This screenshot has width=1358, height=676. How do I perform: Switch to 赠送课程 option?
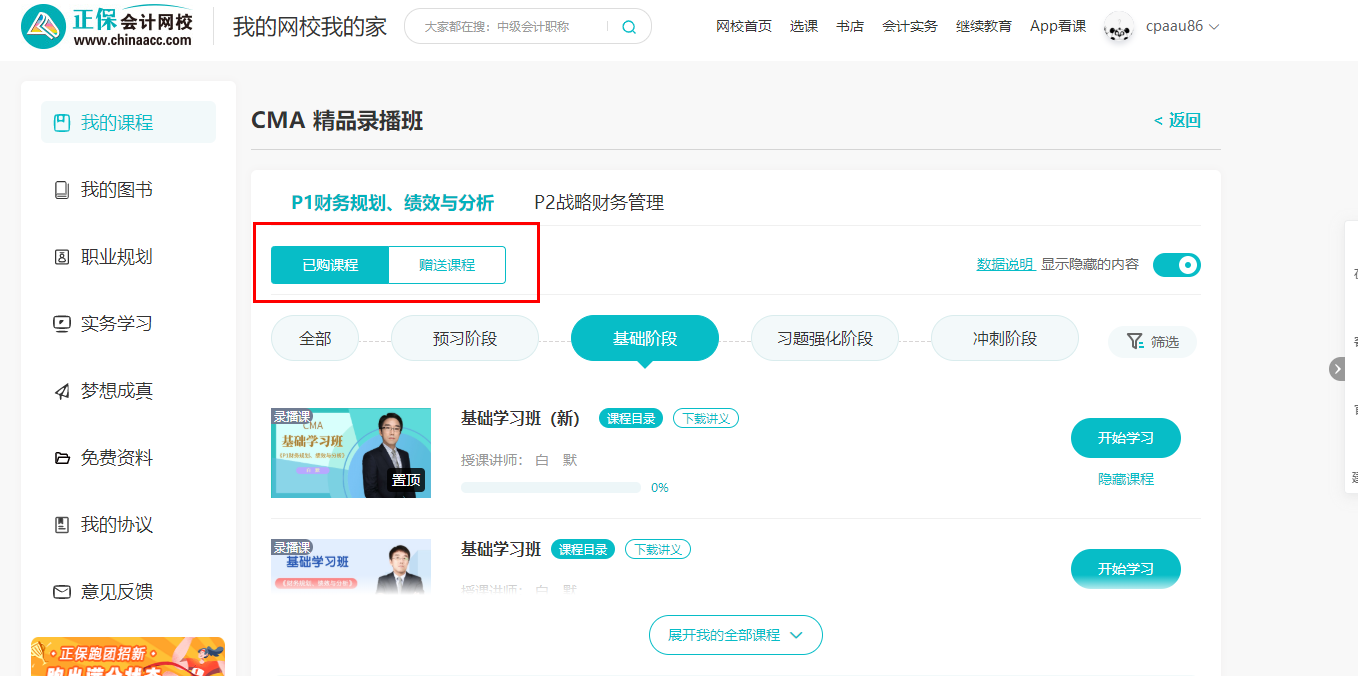click(x=447, y=265)
